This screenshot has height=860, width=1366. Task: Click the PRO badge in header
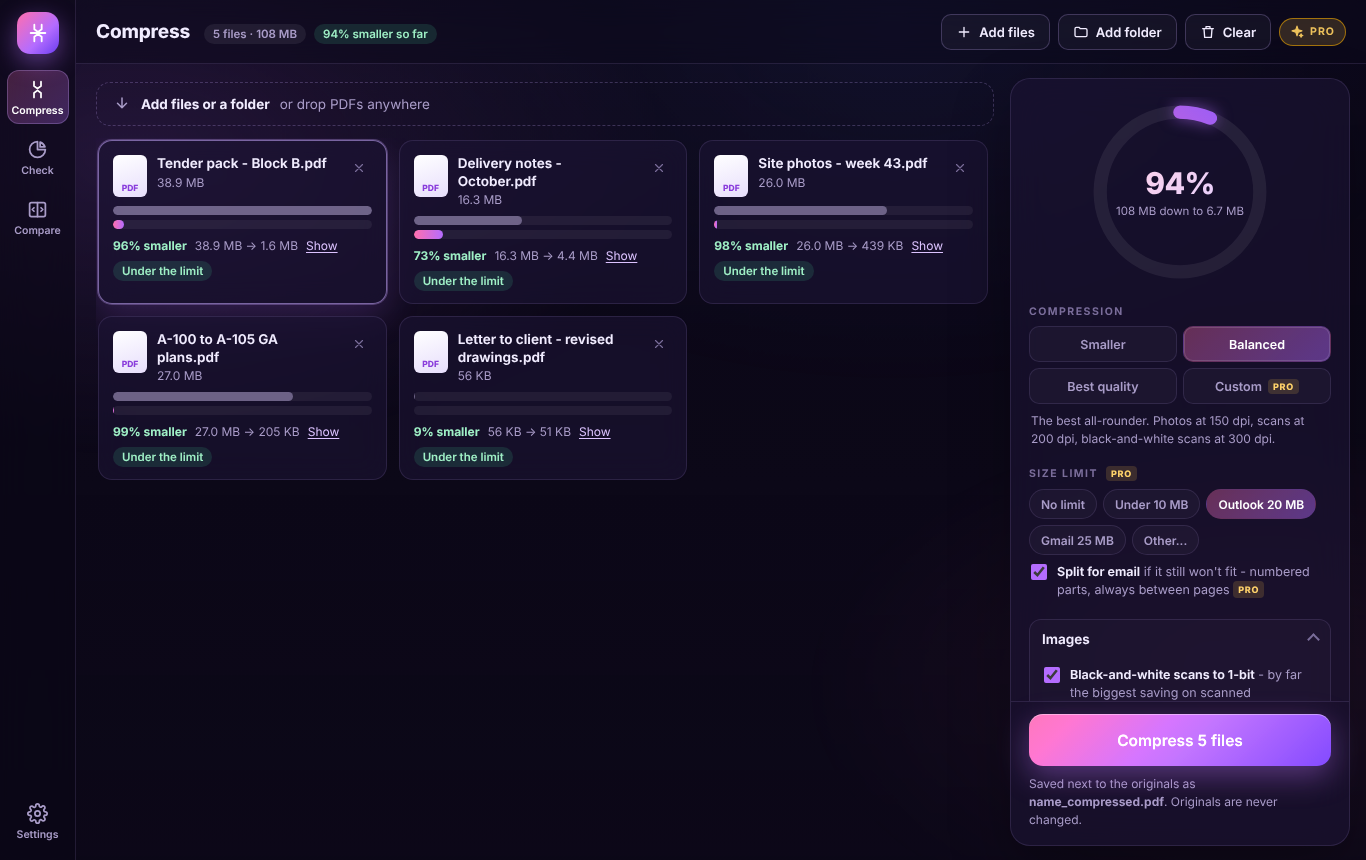1312,32
